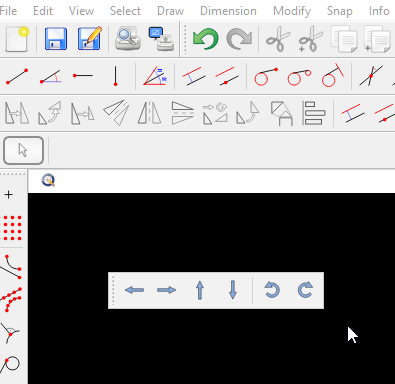Select the Scale modify tool
The width and height of the screenshot is (395, 384).
[x=82, y=113]
